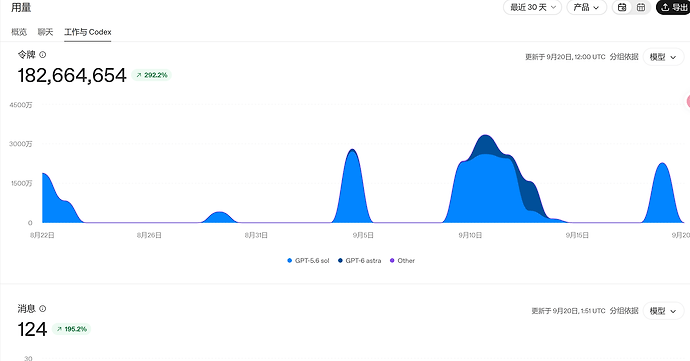The image size is (690, 361).
Task: Click the 分组依据 label in the 消息 section
Action: (624, 311)
